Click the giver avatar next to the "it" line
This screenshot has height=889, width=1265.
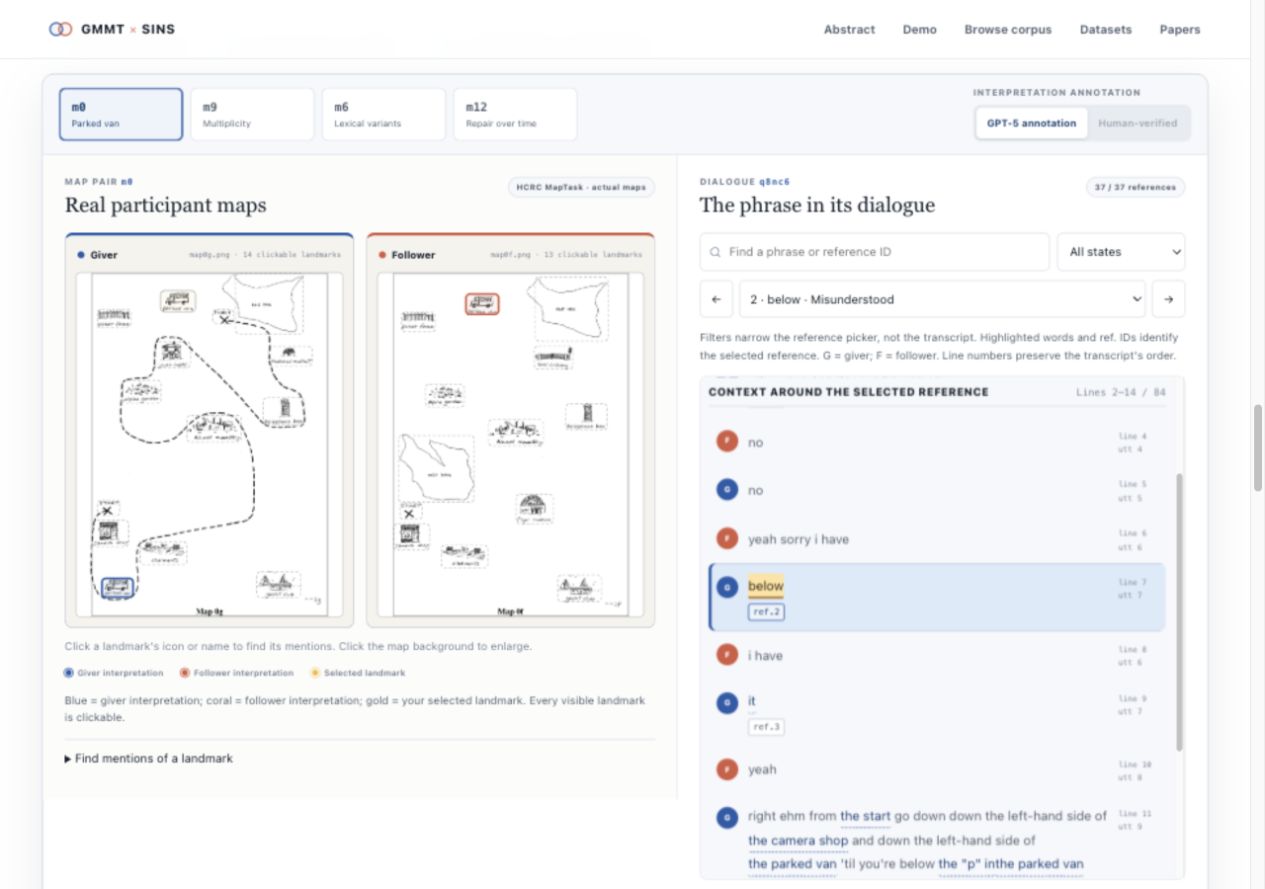pyautogui.click(x=728, y=702)
